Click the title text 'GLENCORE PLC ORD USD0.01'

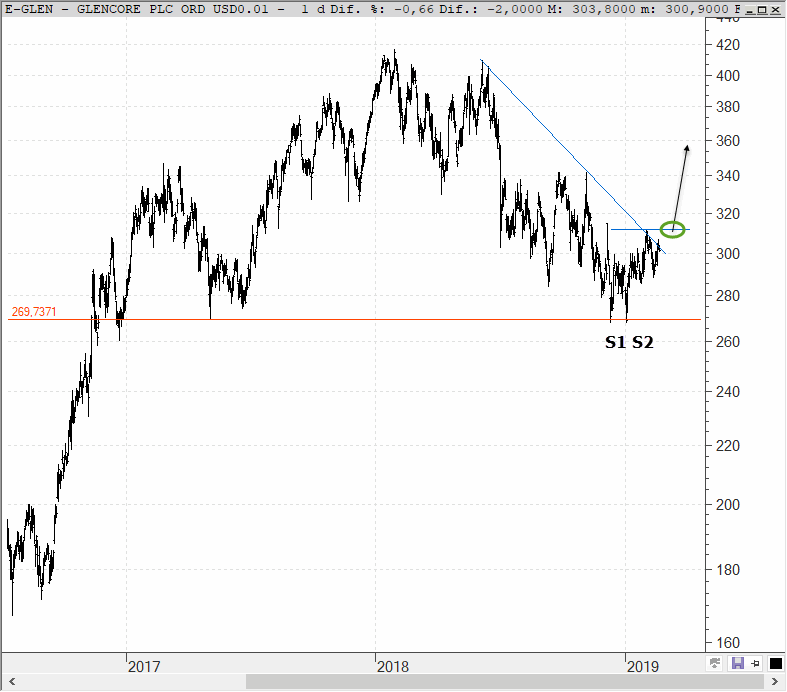[173, 9]
